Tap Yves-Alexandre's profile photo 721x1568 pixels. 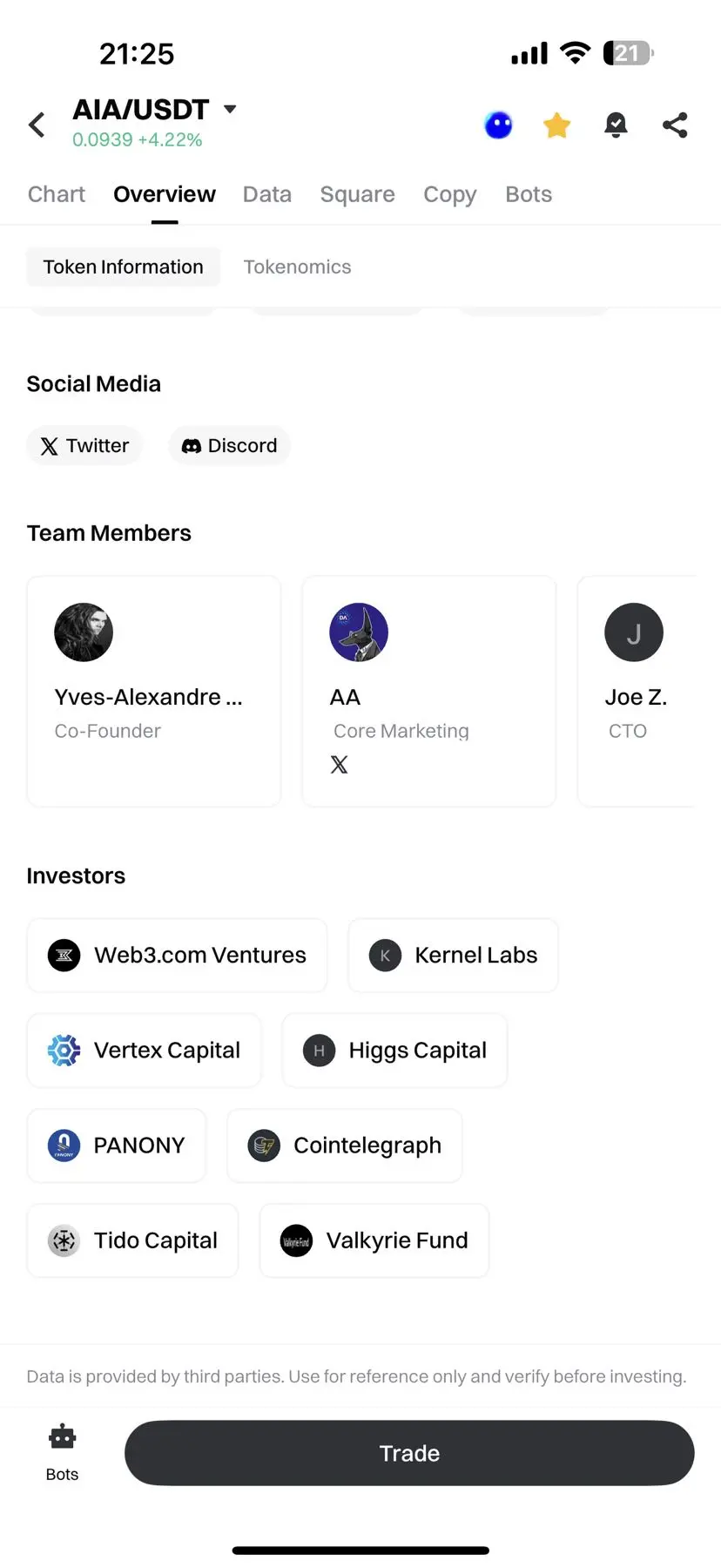[84, 632]
